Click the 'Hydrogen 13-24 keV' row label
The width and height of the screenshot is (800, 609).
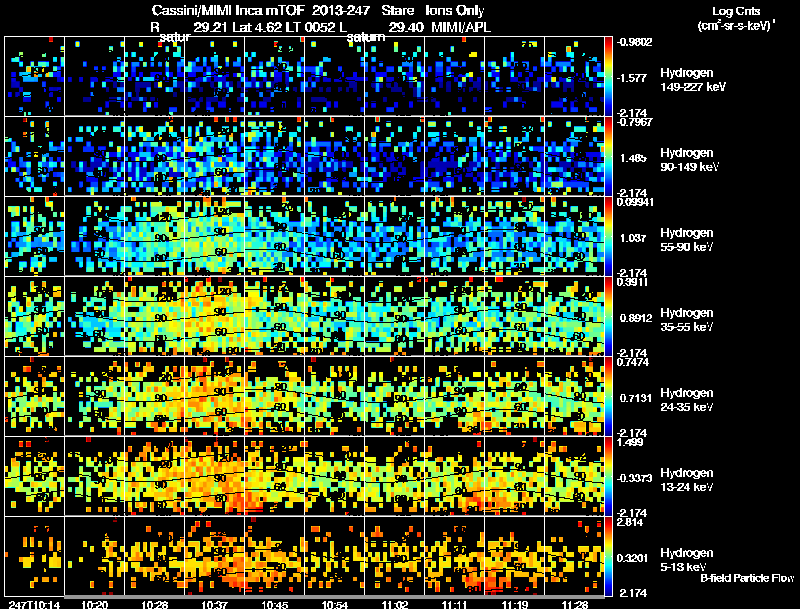coord(687,480)
